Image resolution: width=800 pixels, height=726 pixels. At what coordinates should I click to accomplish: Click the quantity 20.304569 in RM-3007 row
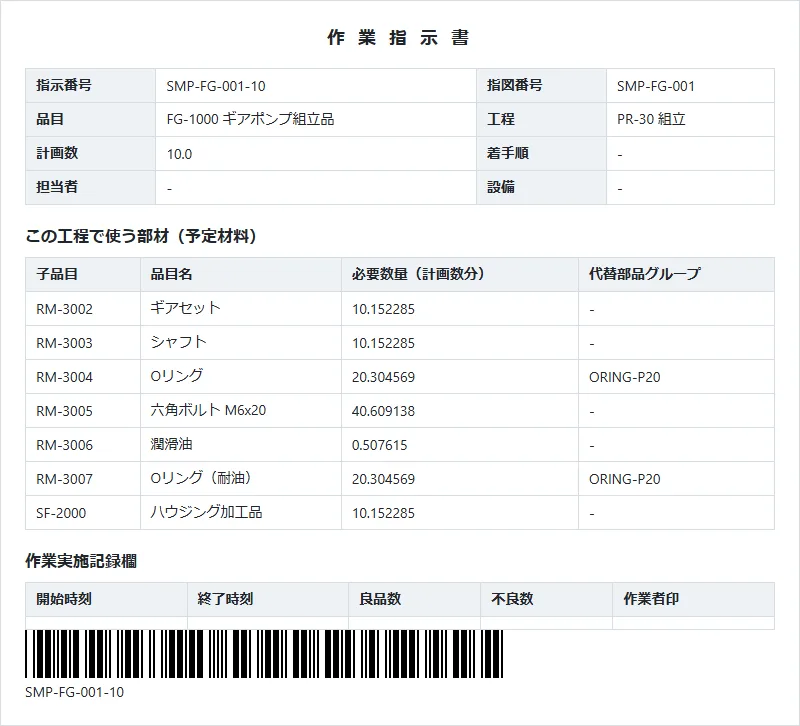coord(383,480)
